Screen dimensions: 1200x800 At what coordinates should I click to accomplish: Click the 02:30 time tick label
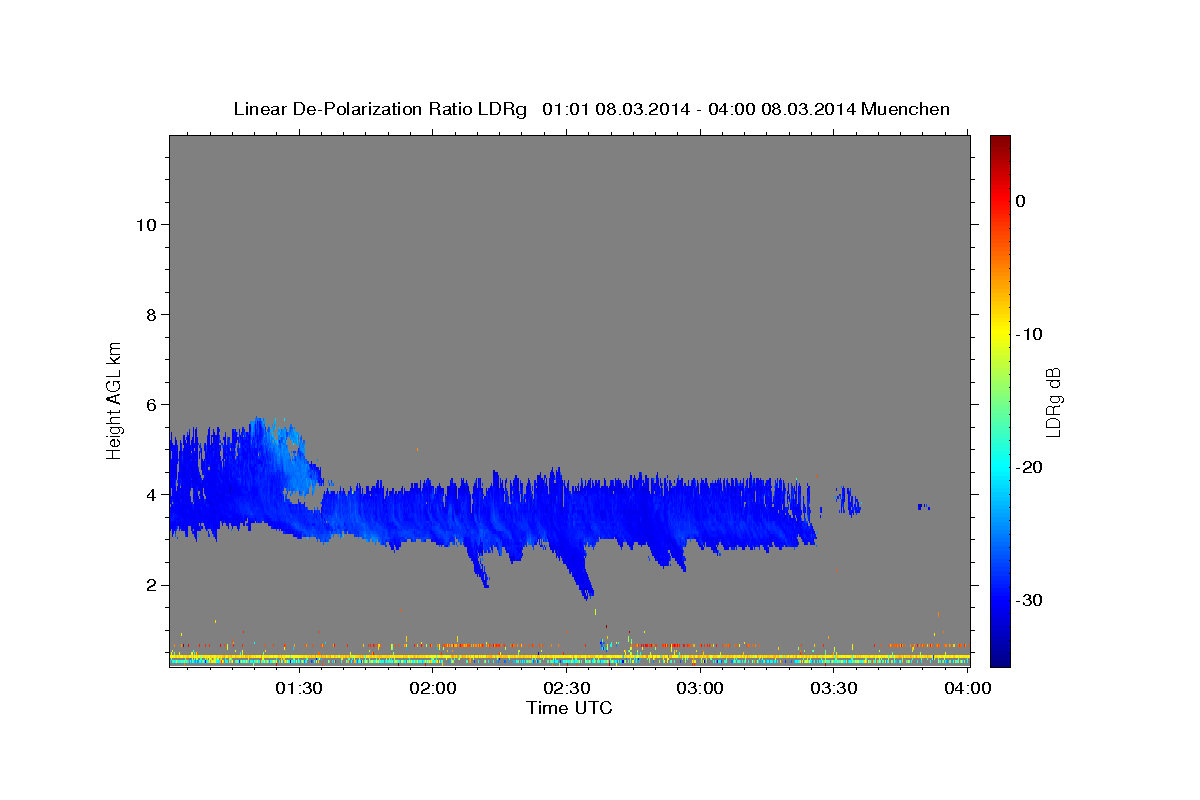(x=566, y=688)
